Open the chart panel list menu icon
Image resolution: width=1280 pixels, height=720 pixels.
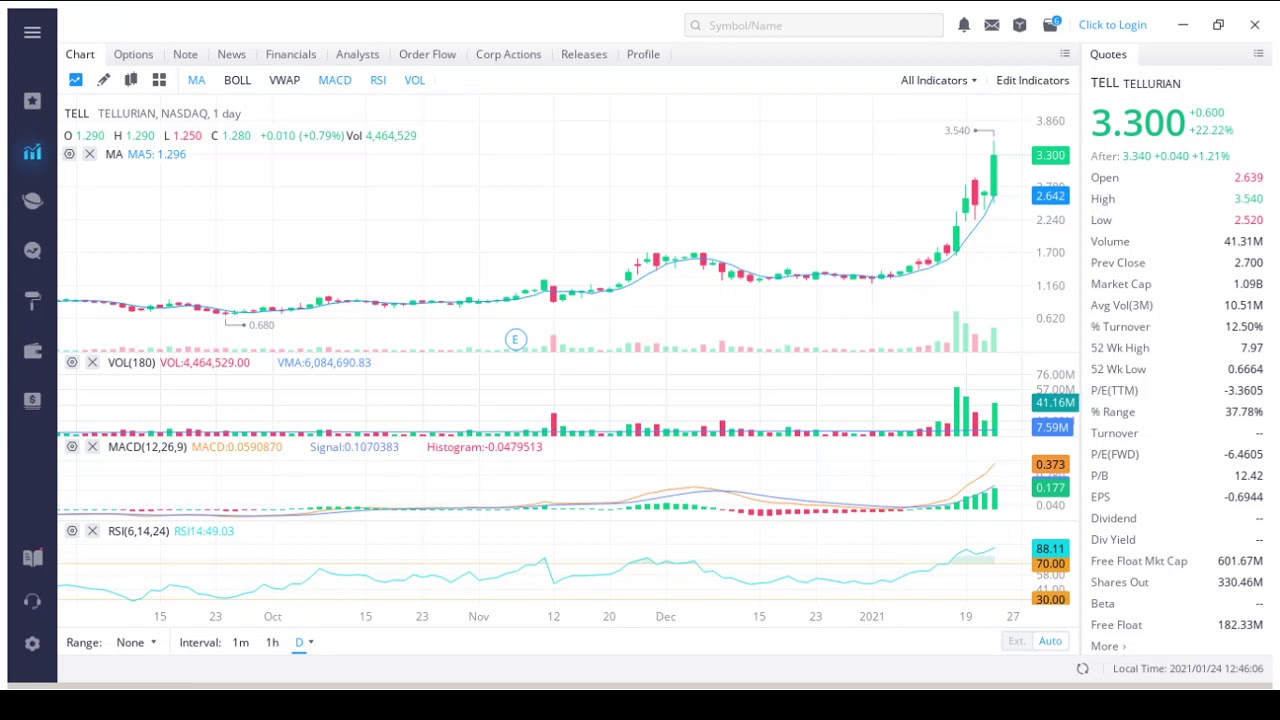coord(1065,54)
